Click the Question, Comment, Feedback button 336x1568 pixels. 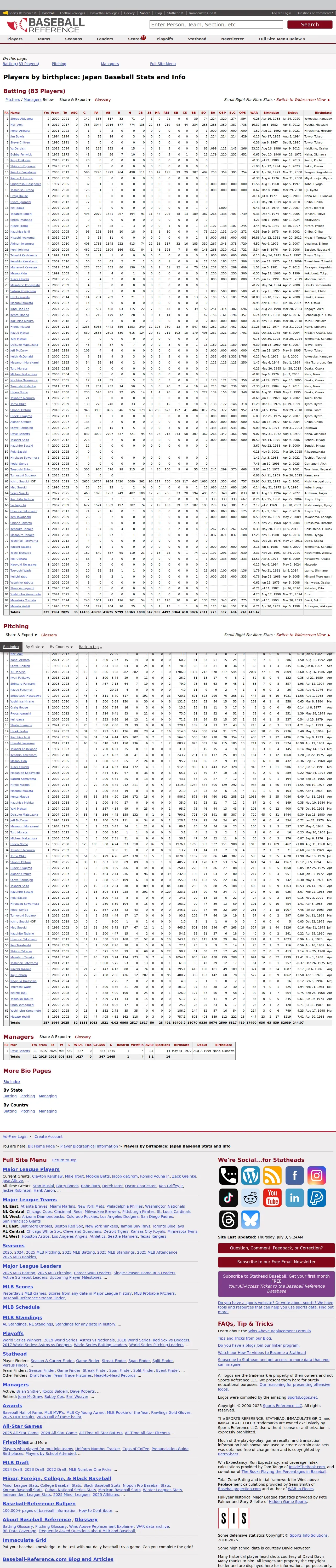(276, 1248)
